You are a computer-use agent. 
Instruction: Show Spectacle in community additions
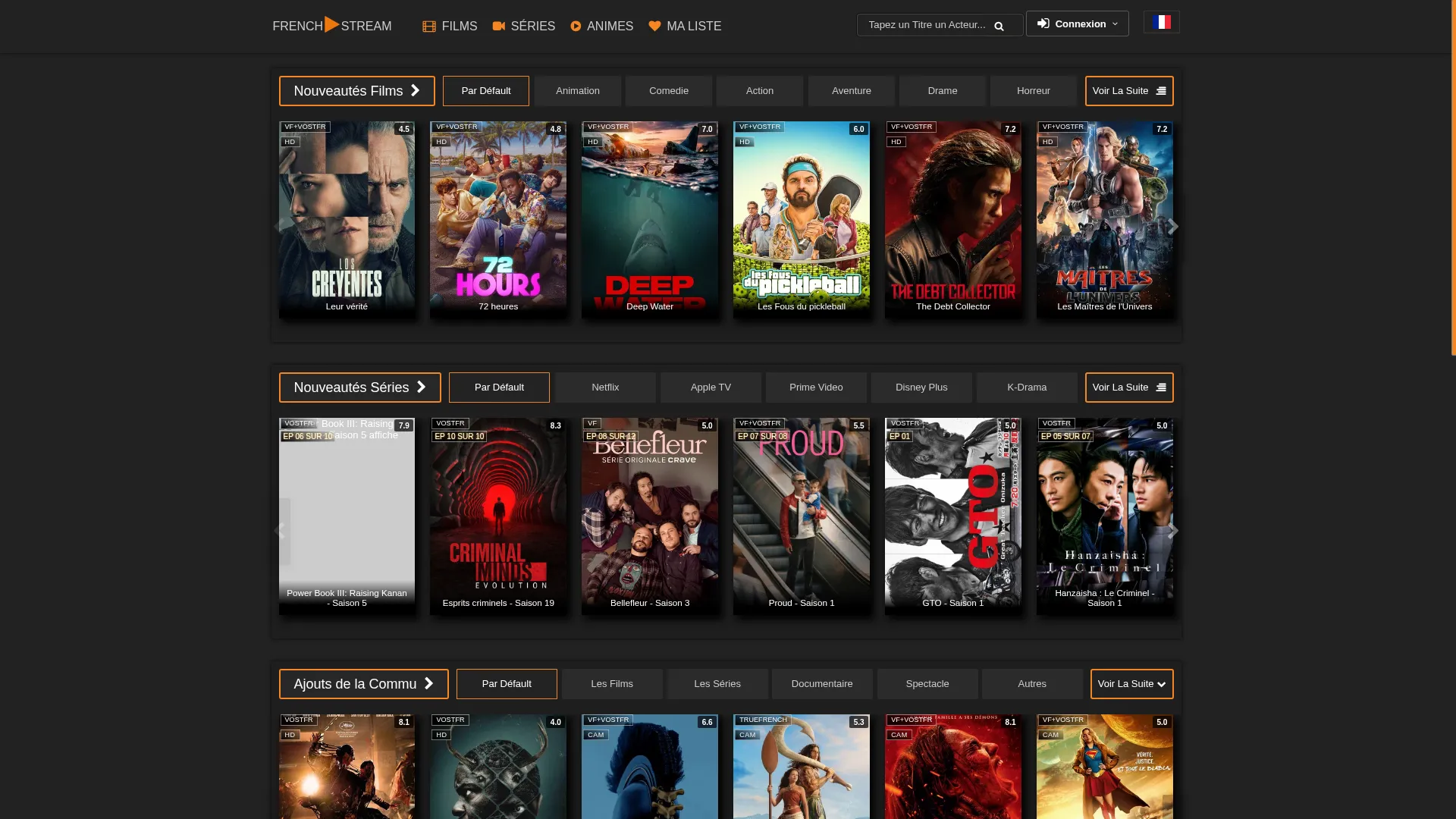point(927,684)
